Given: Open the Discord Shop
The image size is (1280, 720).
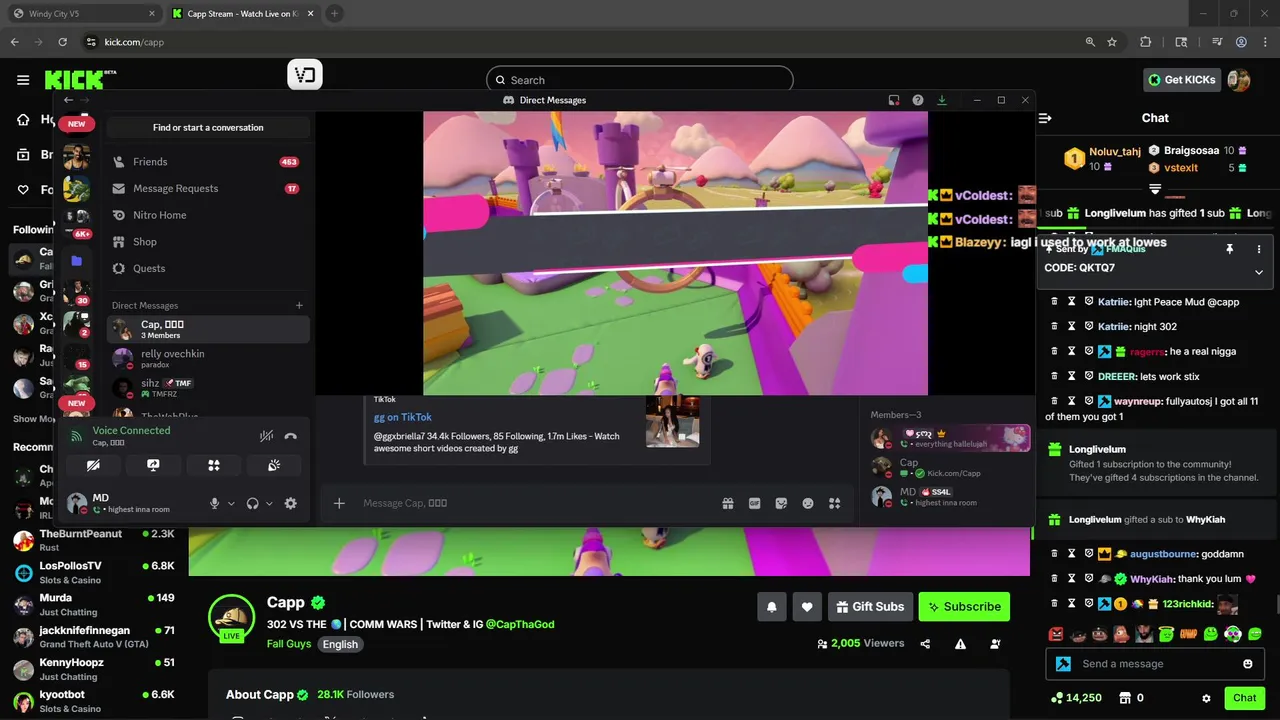Looking at the screenshot, I should (x=207, y=242).
